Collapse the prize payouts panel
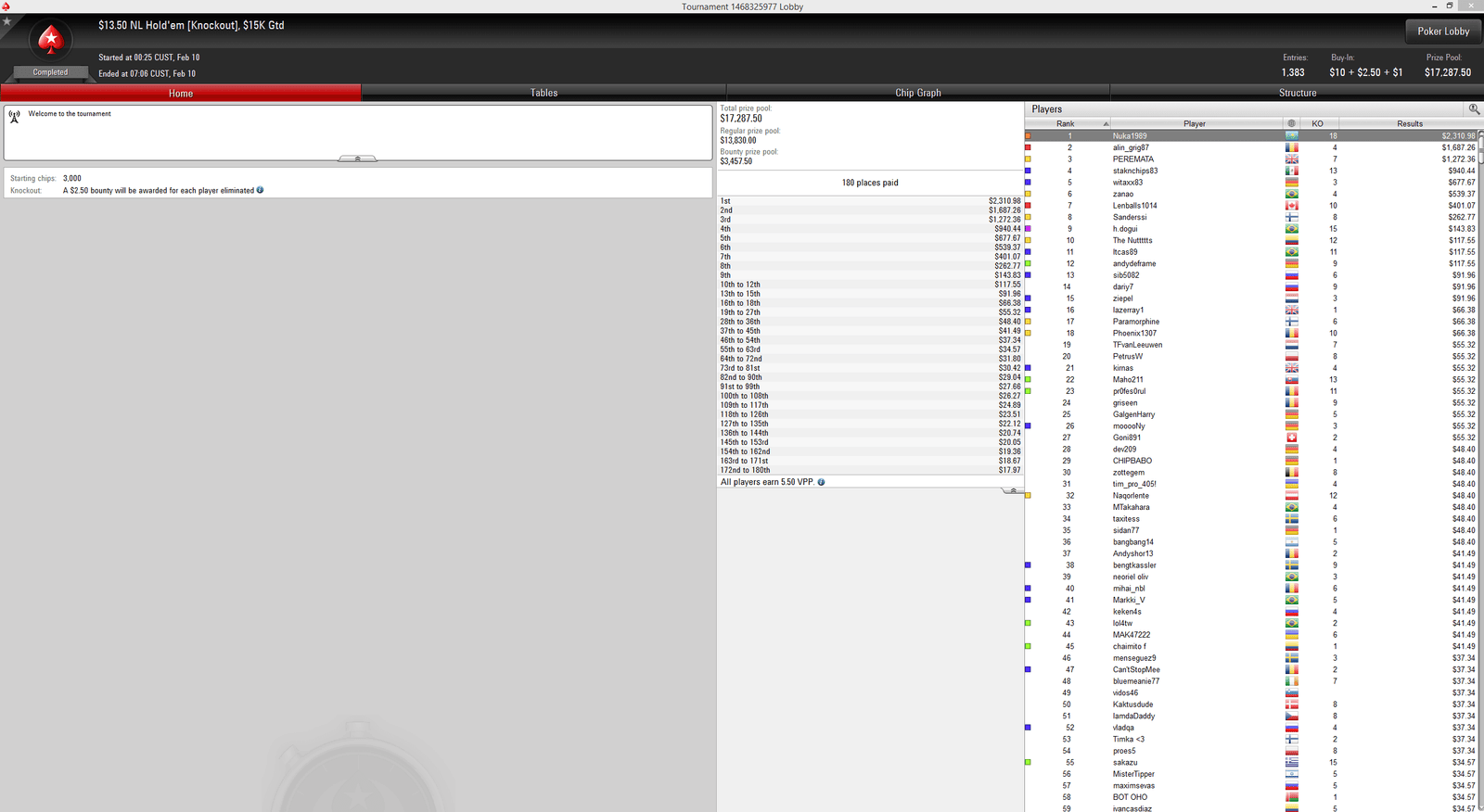This screenshot has height=812, width=1484. [x=1013, y=490]
